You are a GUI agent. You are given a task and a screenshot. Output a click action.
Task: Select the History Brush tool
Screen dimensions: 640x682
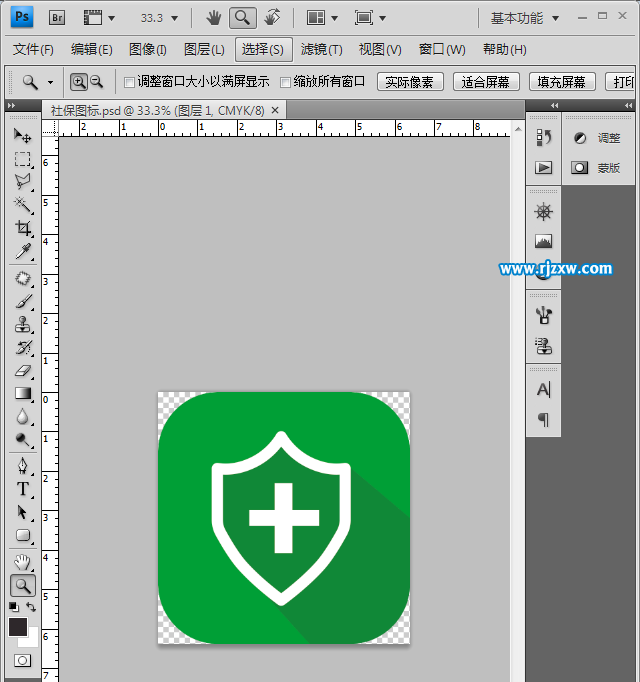23,348
